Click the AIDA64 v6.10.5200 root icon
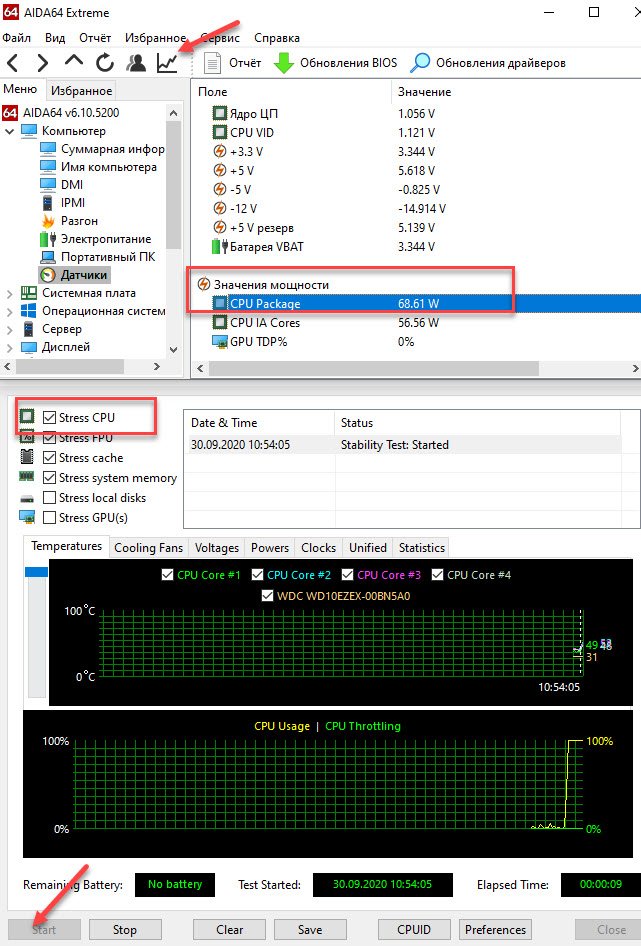The height and width of the screenshot is (946, 641). click(x=10, y=113)
